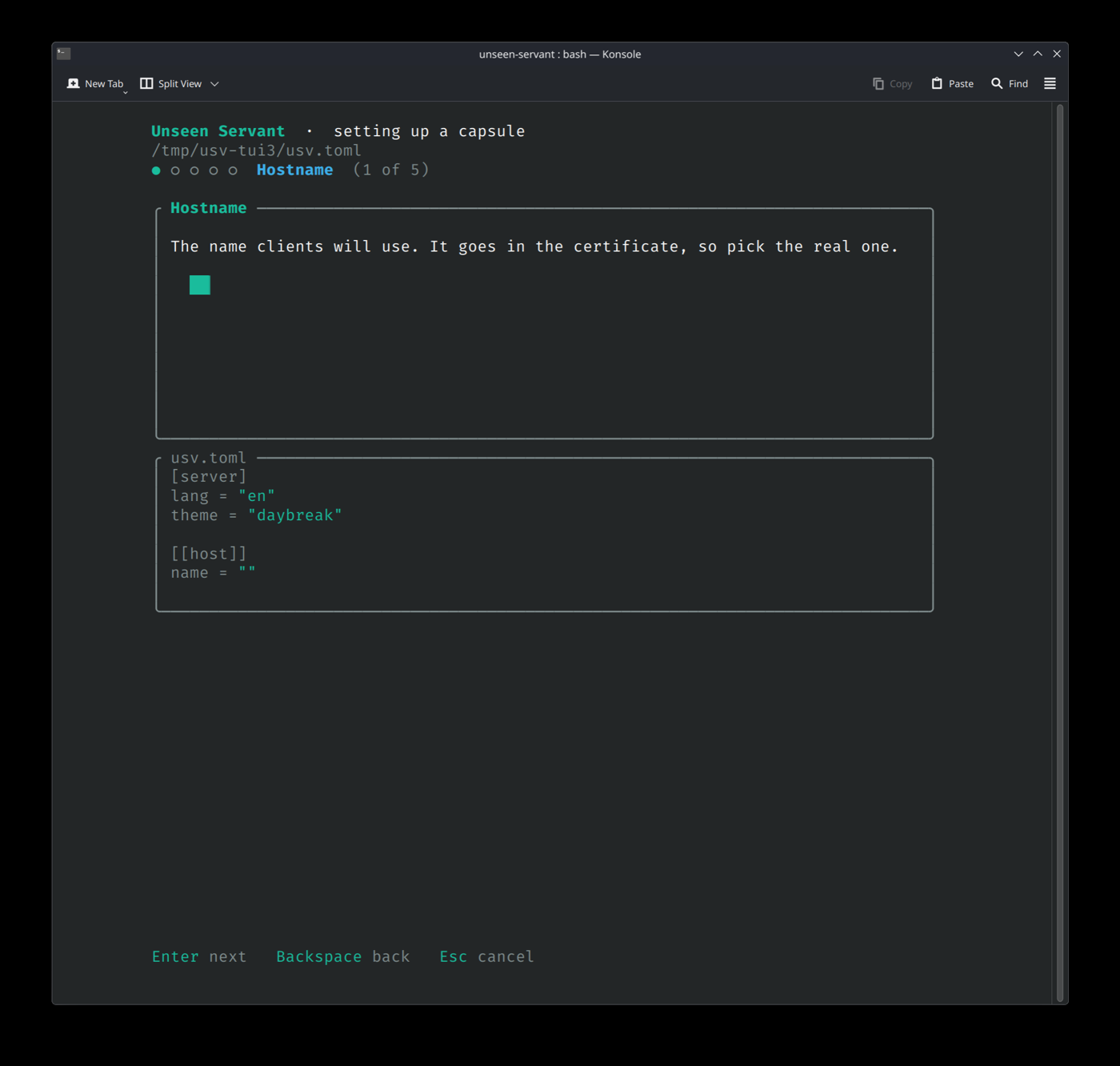Viewport: 1120px width, 1066px height.
Task: Click the /tmp/usv-tui3/usv.toml path
Action: point(257,150)
